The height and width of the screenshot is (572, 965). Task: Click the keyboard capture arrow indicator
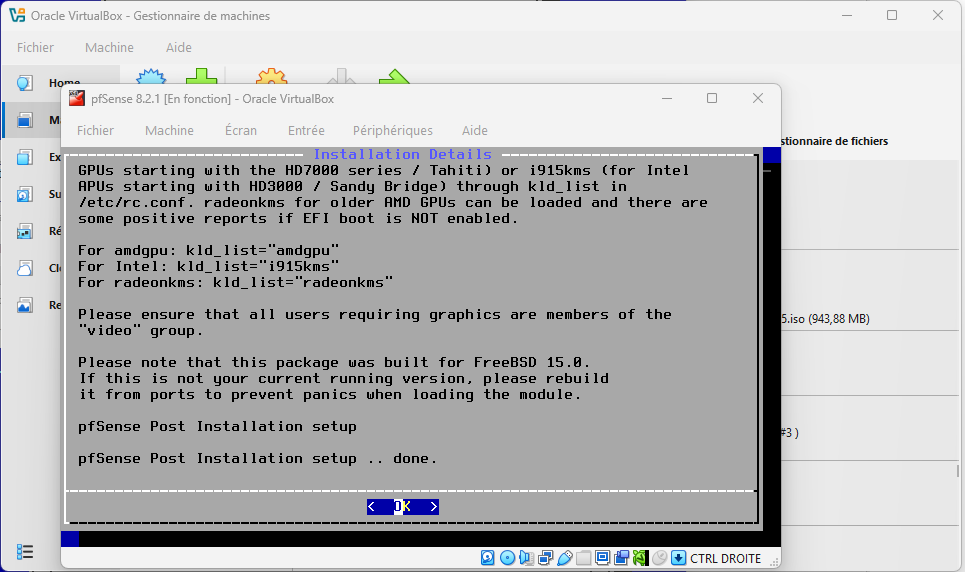coord(678,558)
